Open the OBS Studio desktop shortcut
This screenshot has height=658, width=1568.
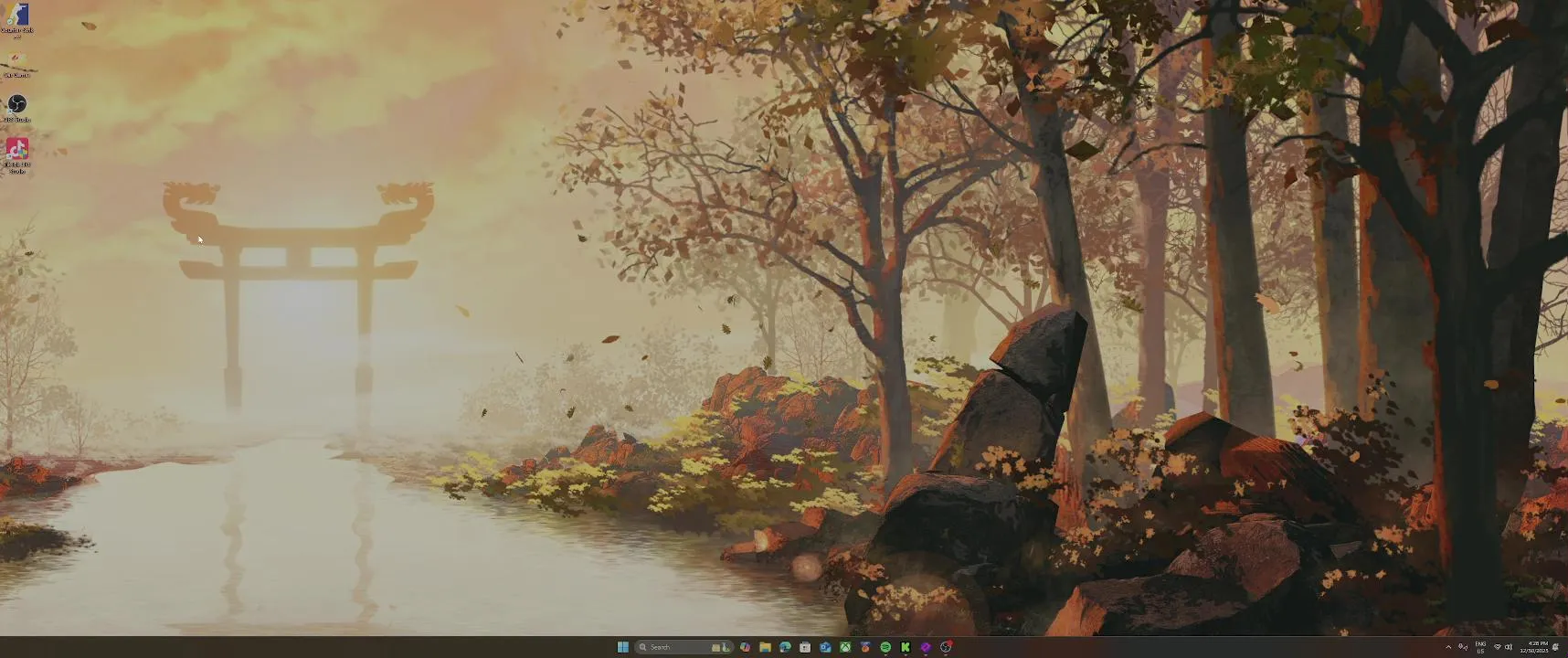pyautogui.click(x=17, y=108)
